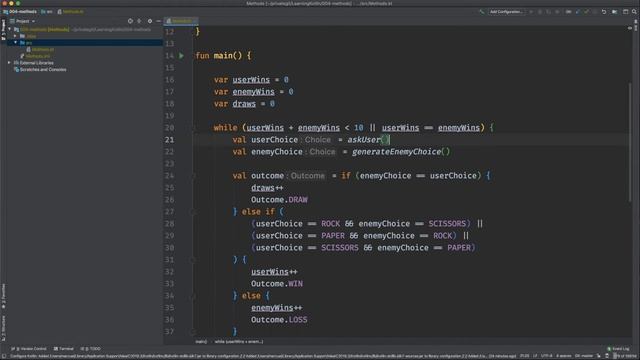Hide the Project tool window with minus

158,21
